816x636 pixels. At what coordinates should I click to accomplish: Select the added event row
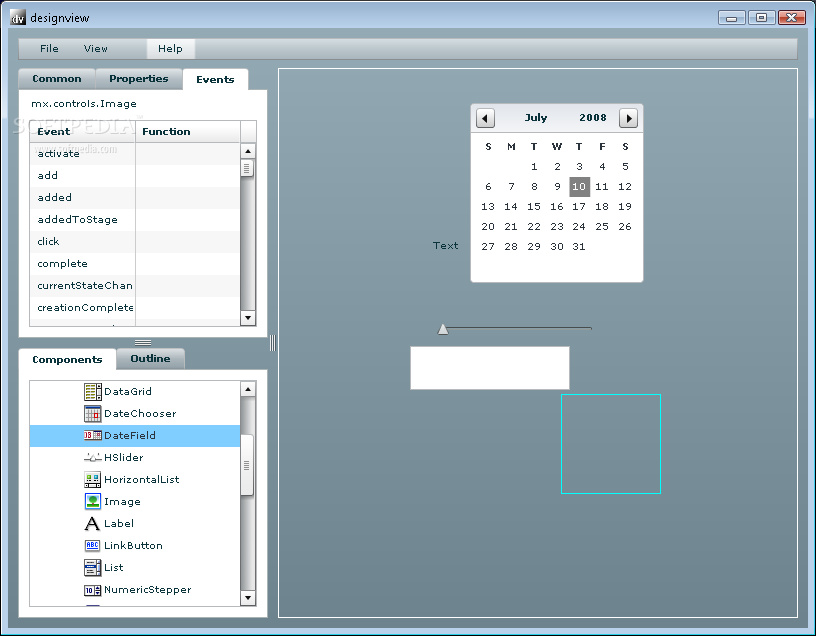click(135, 198)
